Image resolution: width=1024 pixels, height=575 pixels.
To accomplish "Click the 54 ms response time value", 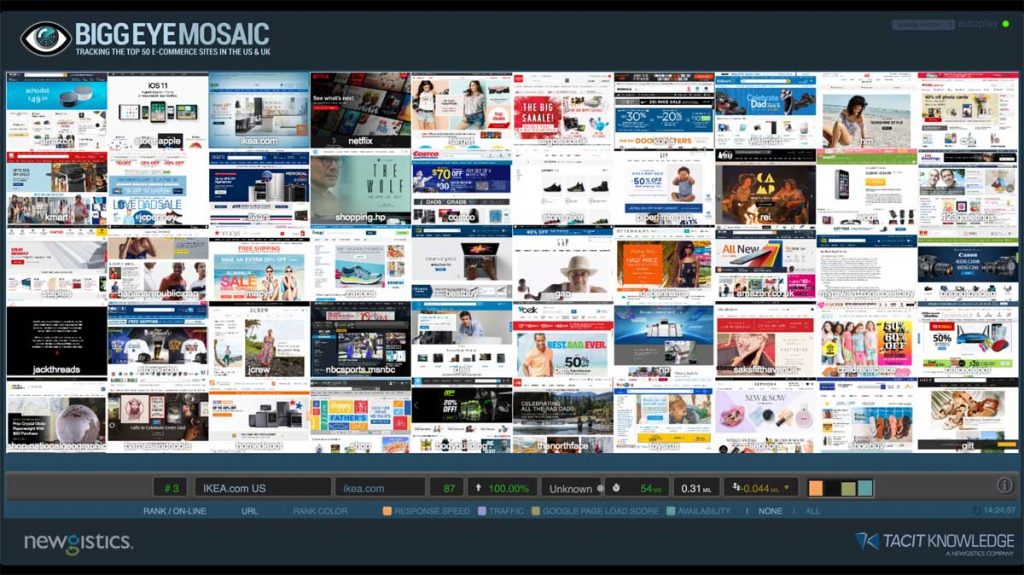I will point(650,488).
